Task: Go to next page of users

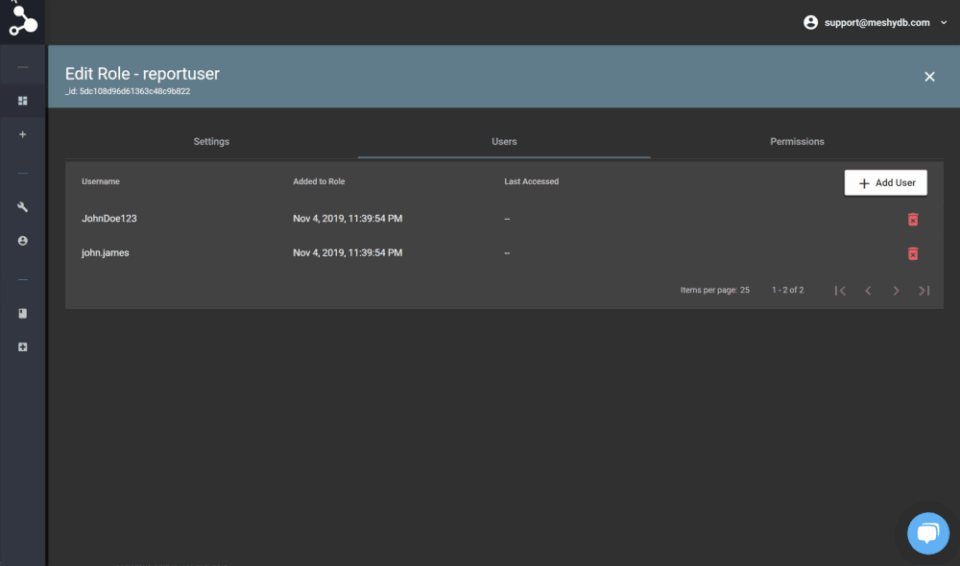Action: (x=896, y=290)
